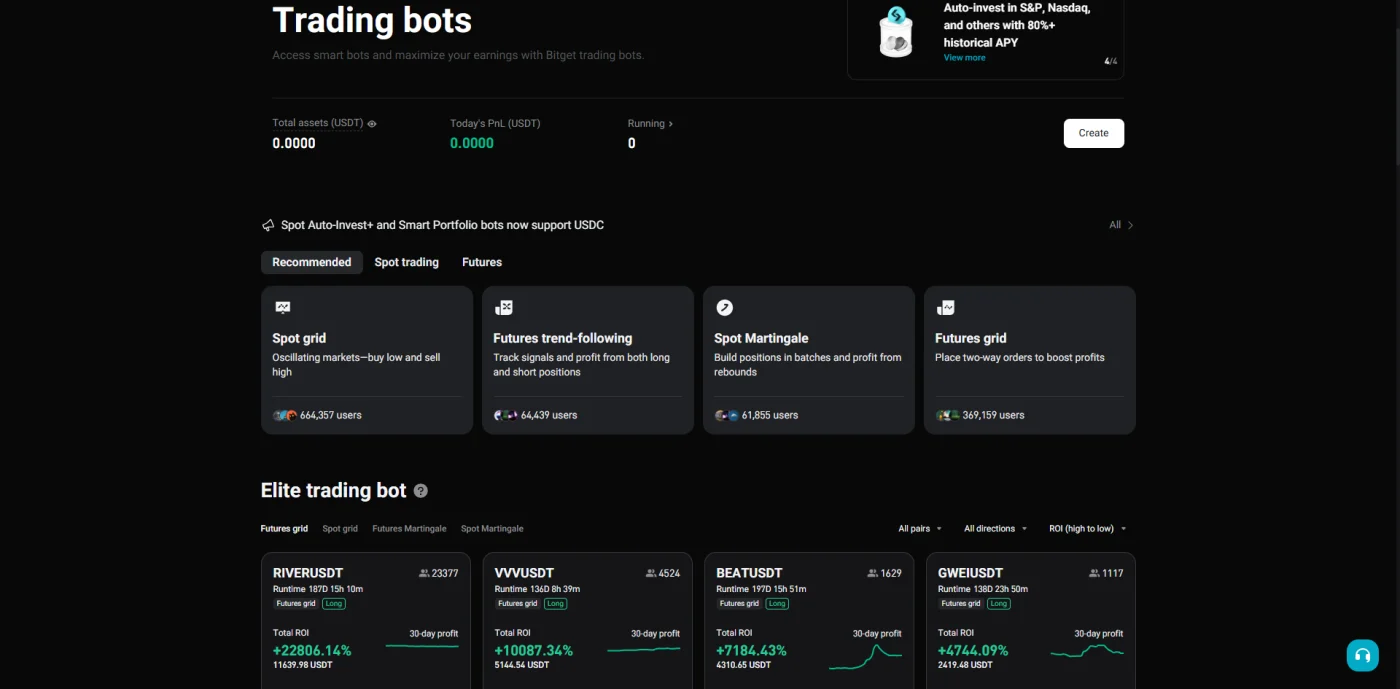Click the Futures trend-following bot icon

coord(504,308)
